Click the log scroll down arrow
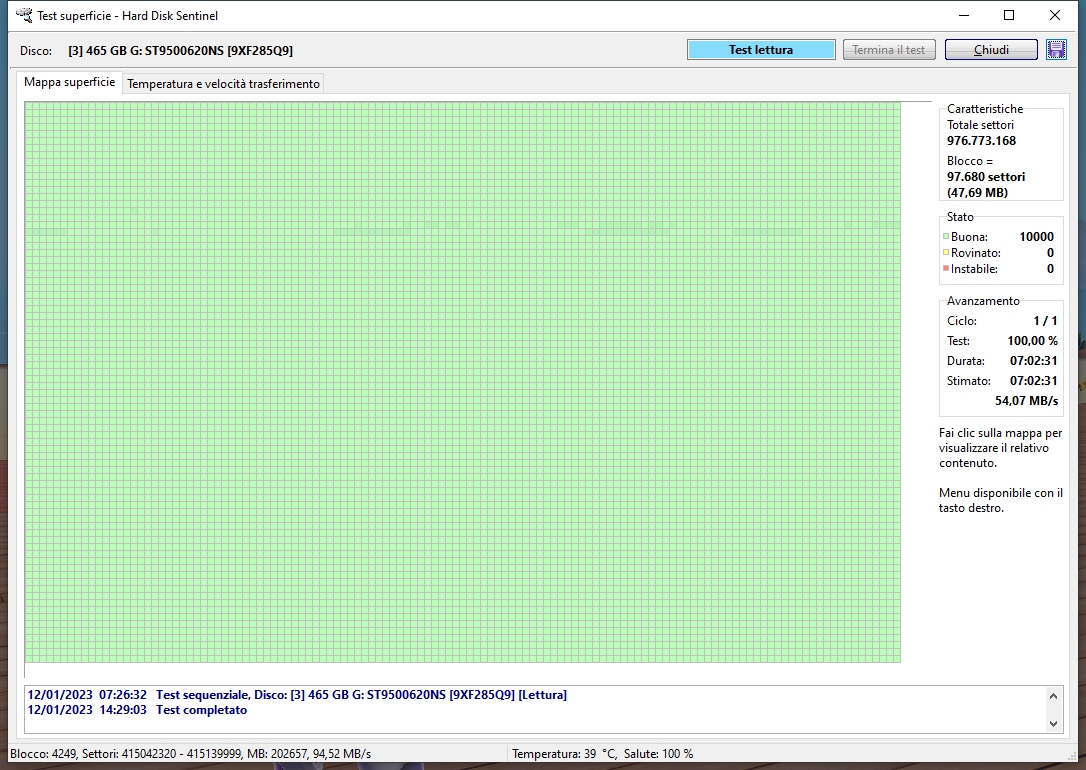Image resolution: width=1086 pixels, height=770 pixels. tap(1053, 724)
